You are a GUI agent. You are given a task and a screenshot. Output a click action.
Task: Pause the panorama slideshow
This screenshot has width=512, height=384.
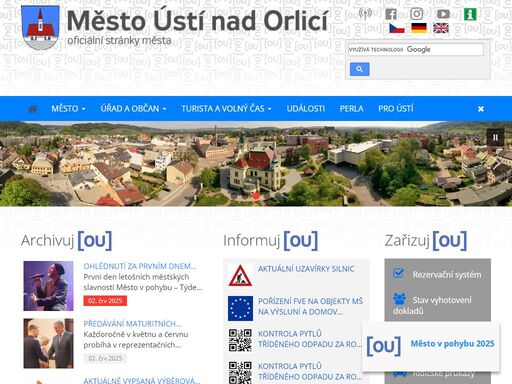[495, 137]
